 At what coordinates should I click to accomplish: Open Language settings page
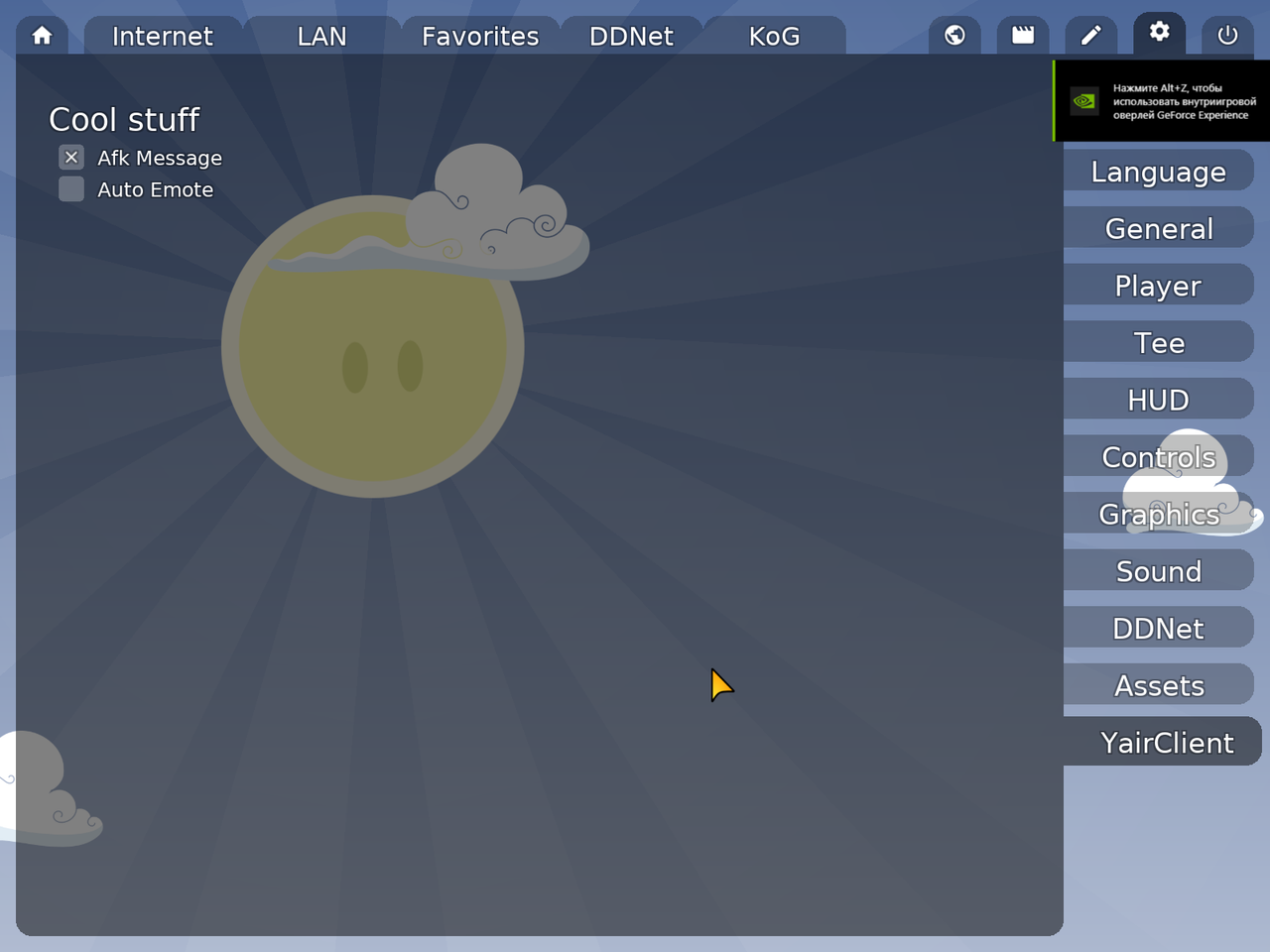click(x=1159, y=172)
